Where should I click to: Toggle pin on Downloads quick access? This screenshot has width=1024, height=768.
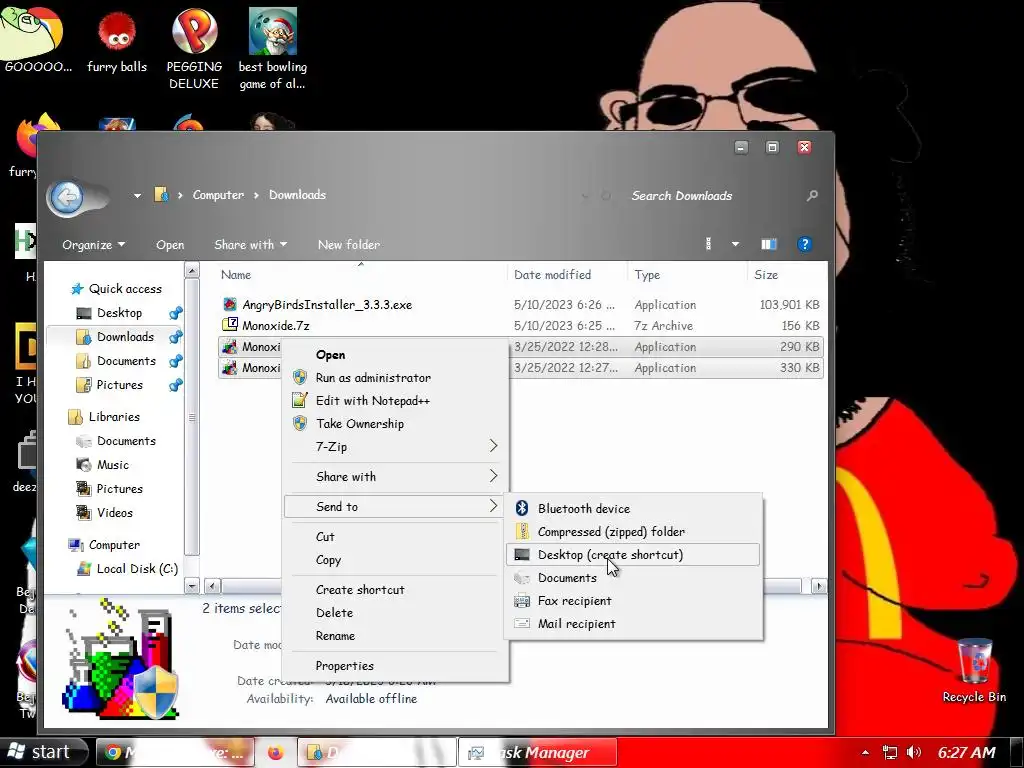[176, 337]
